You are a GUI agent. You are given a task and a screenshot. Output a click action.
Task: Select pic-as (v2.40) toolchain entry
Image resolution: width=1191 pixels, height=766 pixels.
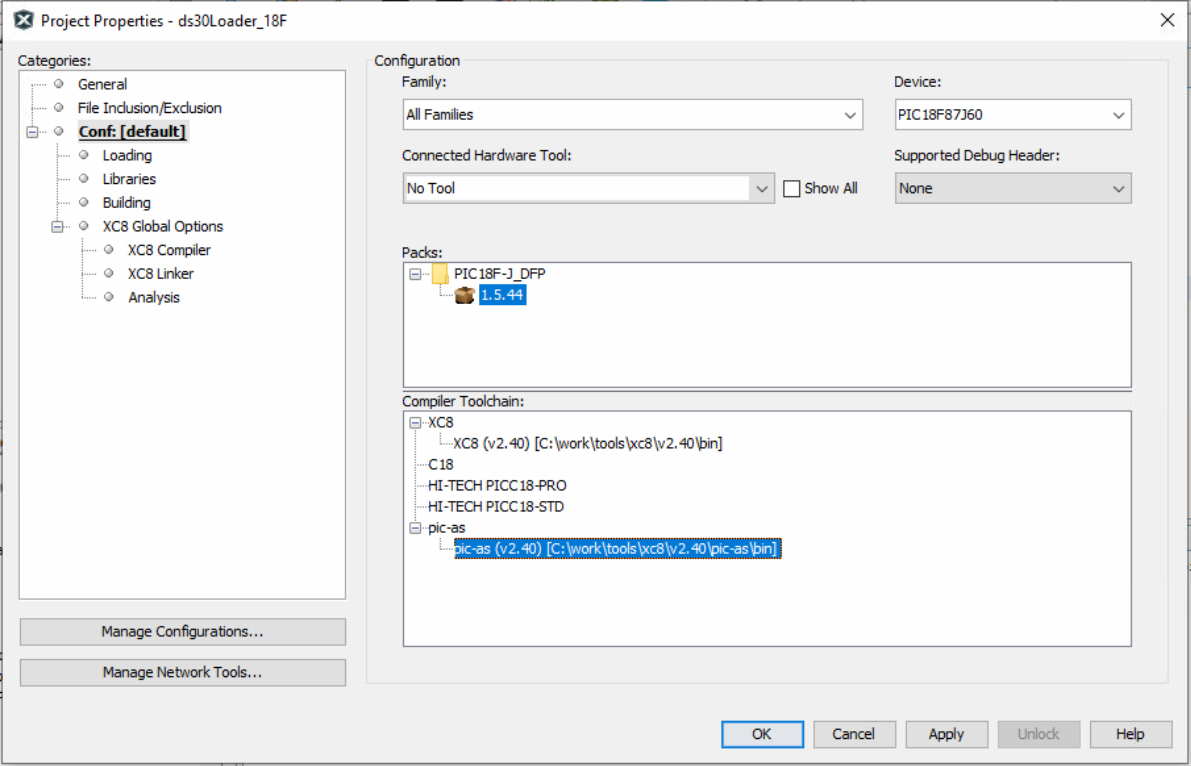click(x=618, y=549)
